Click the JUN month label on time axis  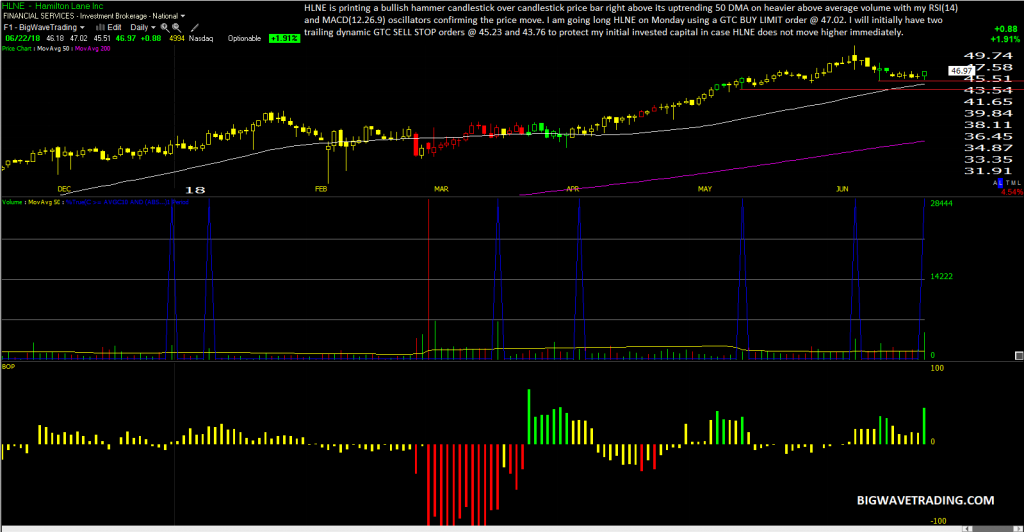(x=842, y=189)
